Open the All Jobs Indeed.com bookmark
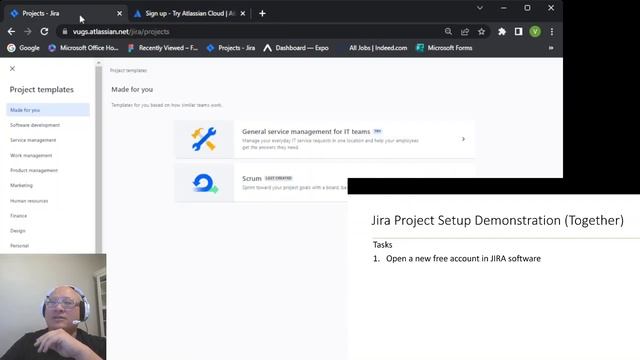Viewport: 640px width, 360px height. pyautogui.click(x=378, y=48)
